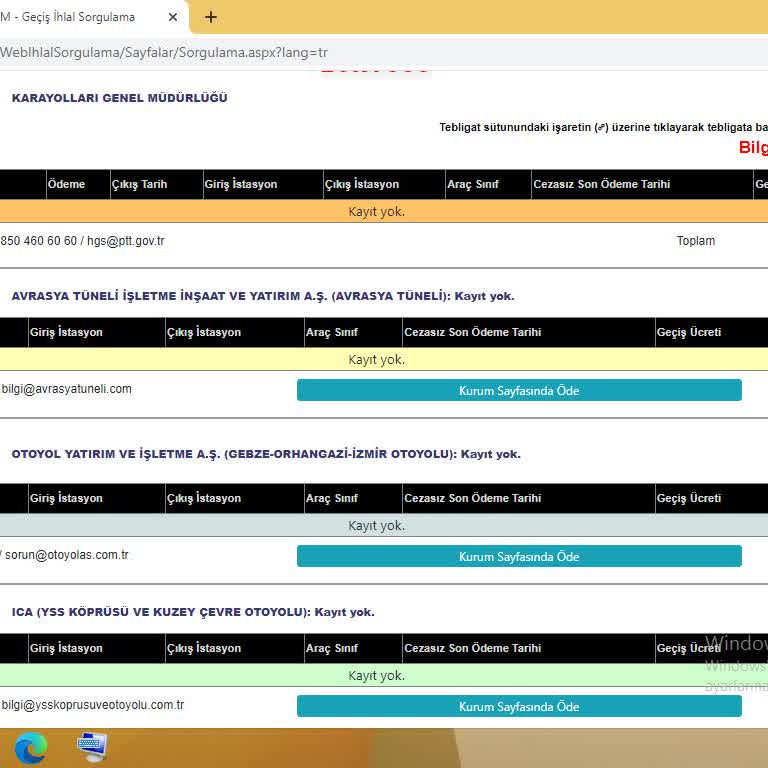This screenshot has height=768, width=768.
Task: Click the Ödeme column header
Action: point(66,184)
